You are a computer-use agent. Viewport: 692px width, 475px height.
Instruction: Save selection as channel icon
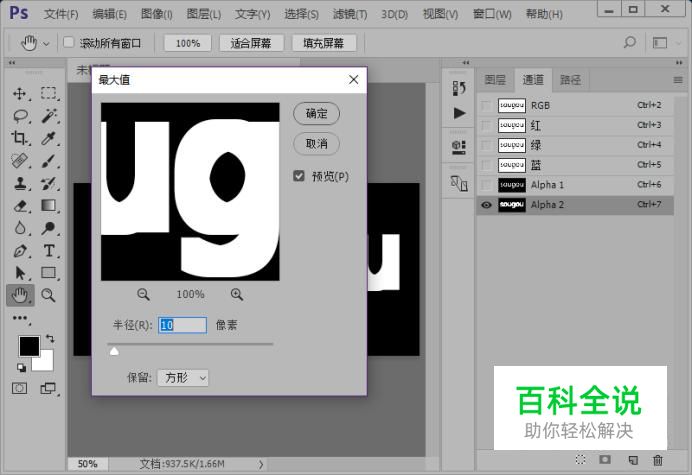pyautogui.click(x=605, y=460)
